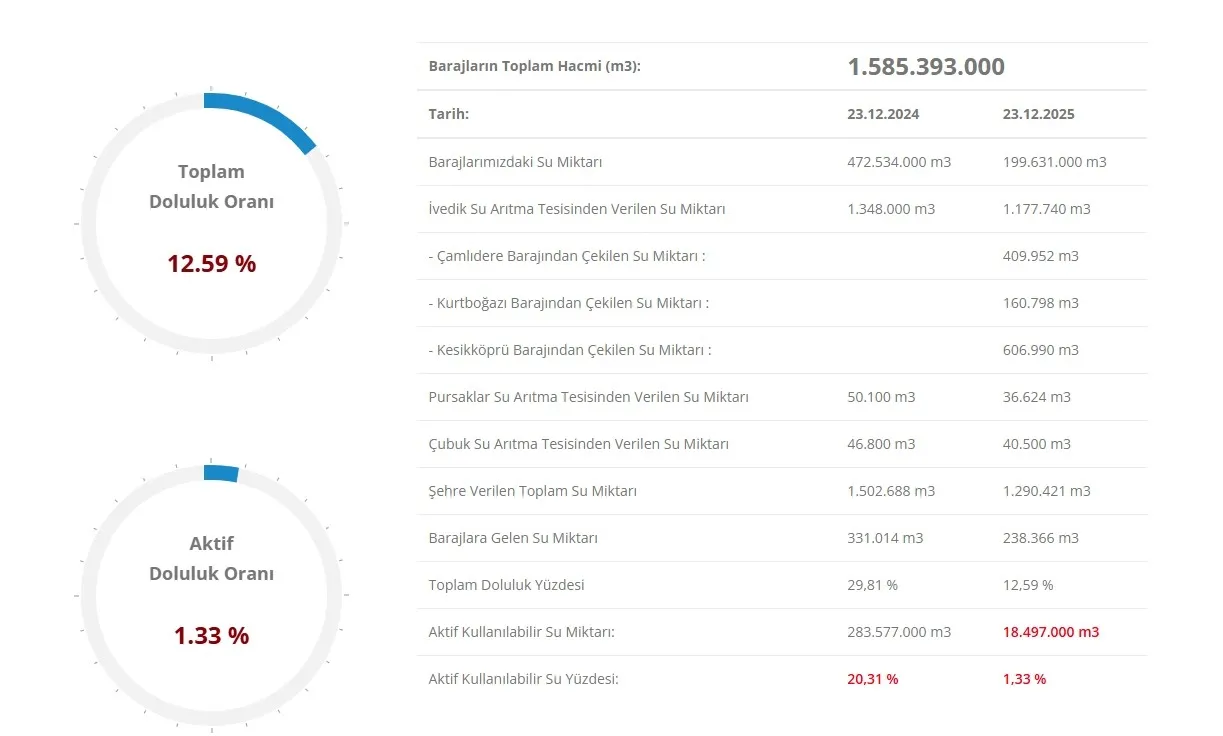
Task: Click the Pursaklar Su Arıtma row label
Action: [x=588, y=397]
